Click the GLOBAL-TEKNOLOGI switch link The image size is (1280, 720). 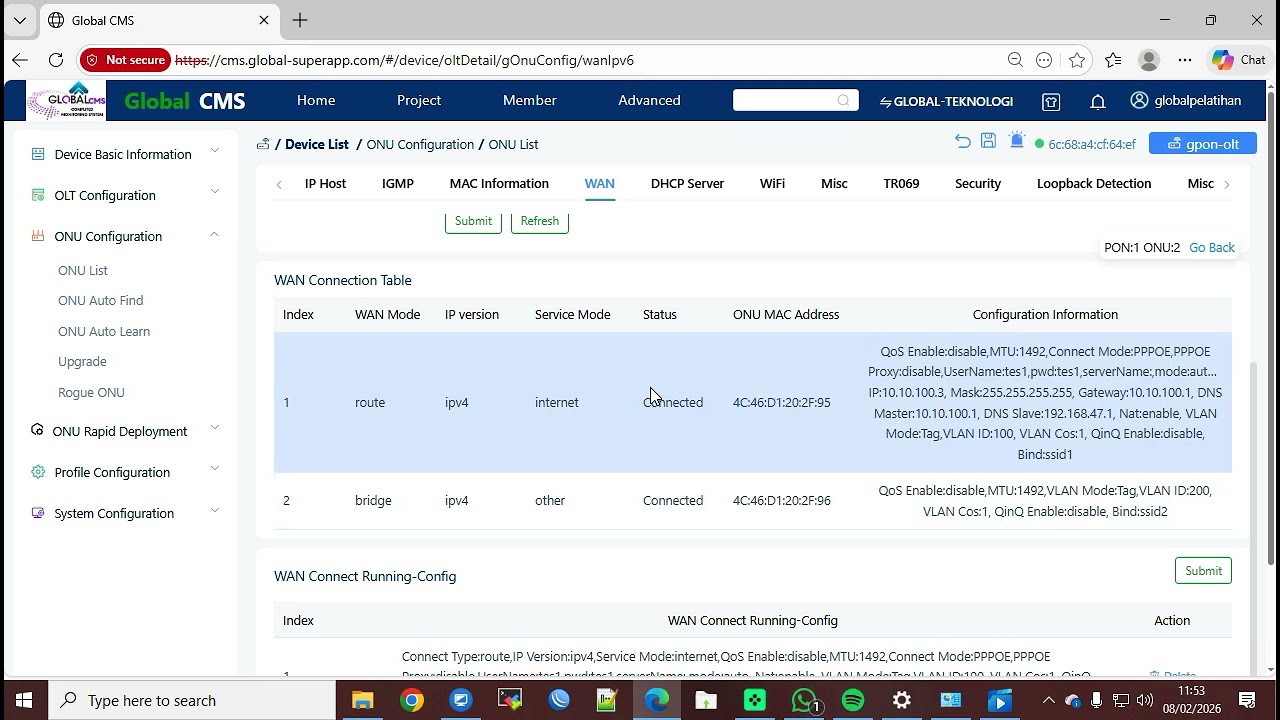(x=946, y=101)
